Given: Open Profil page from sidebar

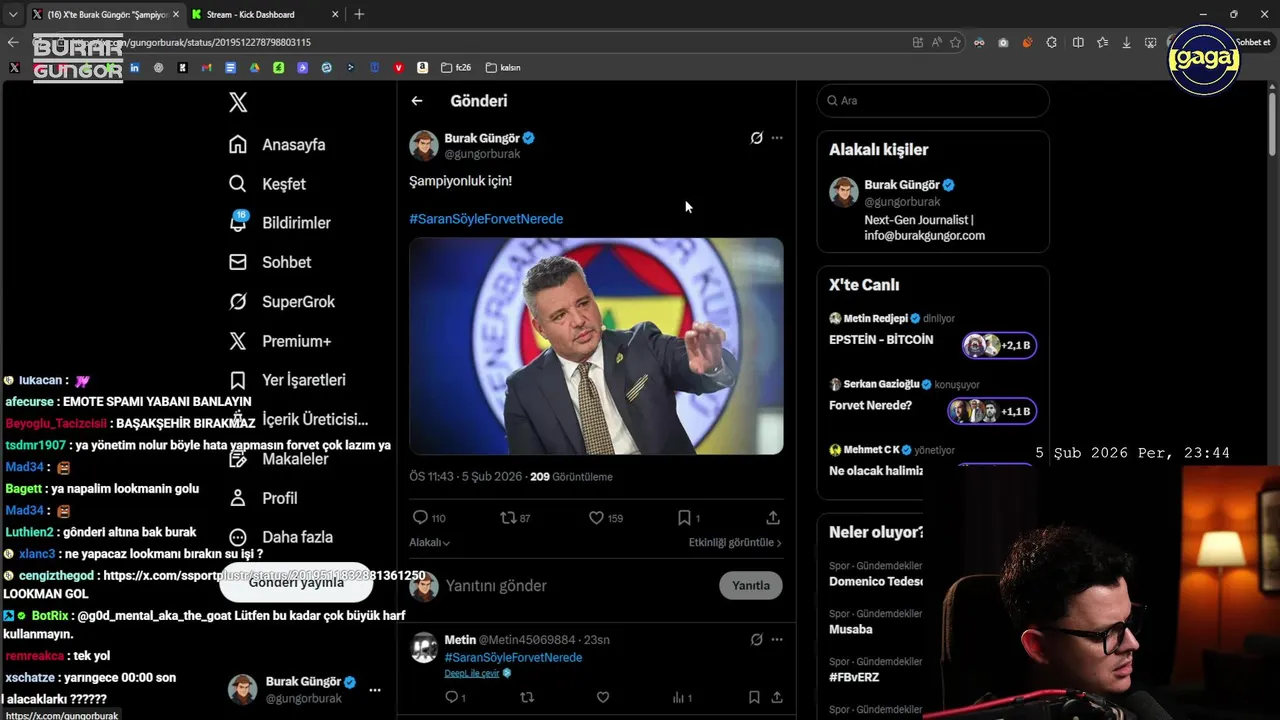Looking at the screenshot, I should (265, 498).
